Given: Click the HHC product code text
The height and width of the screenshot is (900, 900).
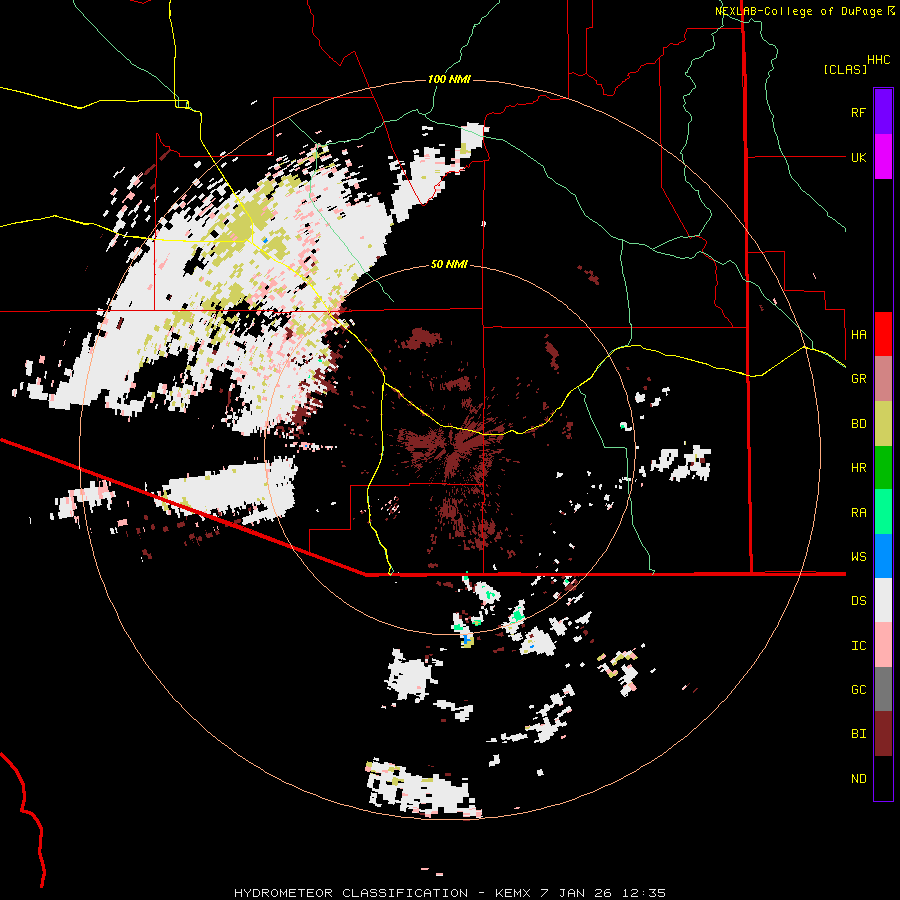Looking at the screenshot, I should (x=879, y=60).
